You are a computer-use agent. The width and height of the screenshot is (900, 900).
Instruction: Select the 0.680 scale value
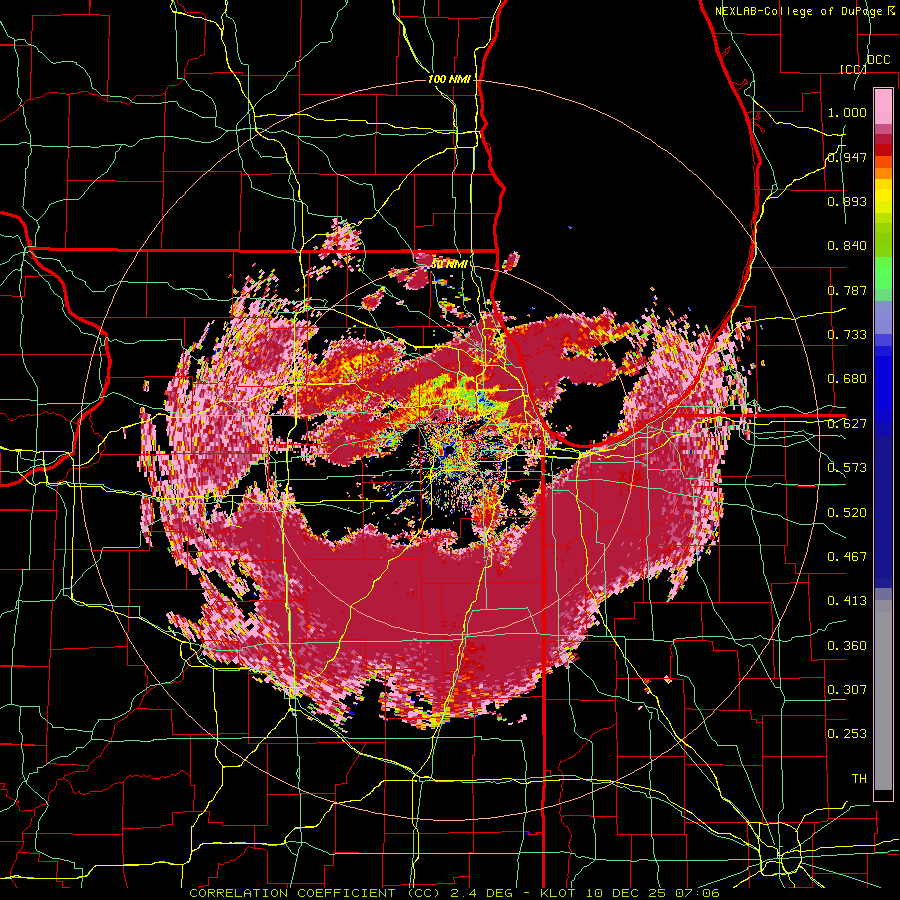(847, 379)
